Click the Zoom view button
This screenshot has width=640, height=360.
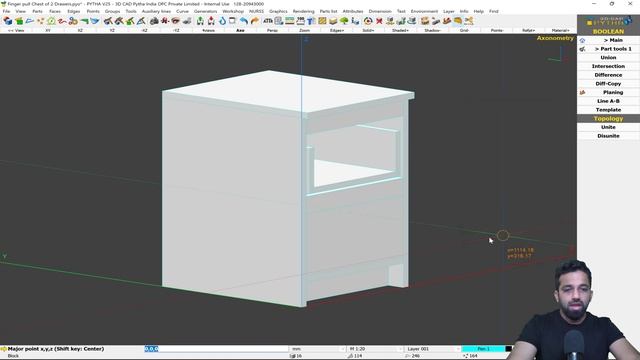(x=304, y=31)
